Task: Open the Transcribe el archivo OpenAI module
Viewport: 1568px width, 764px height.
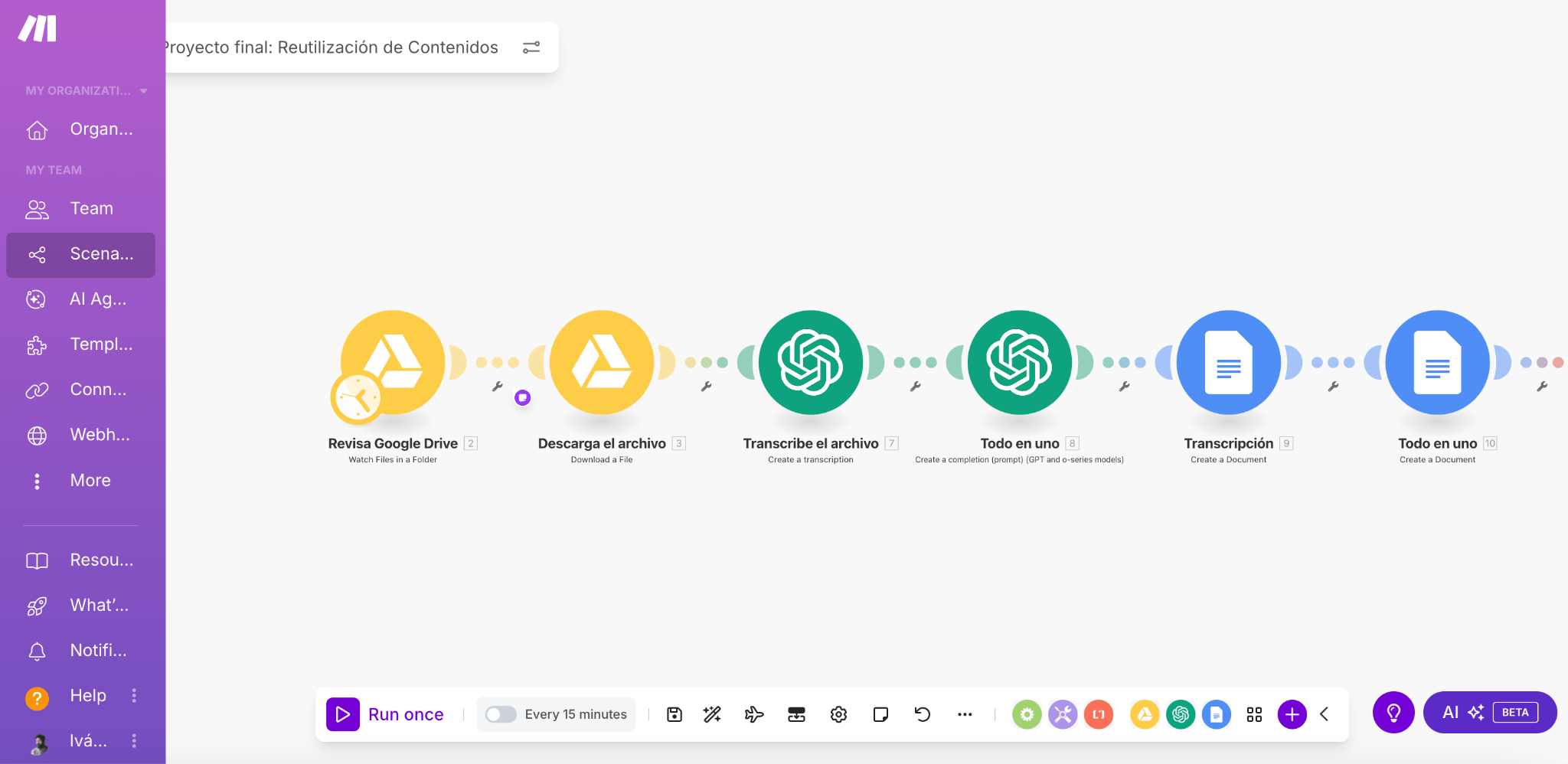Action: 811,362
